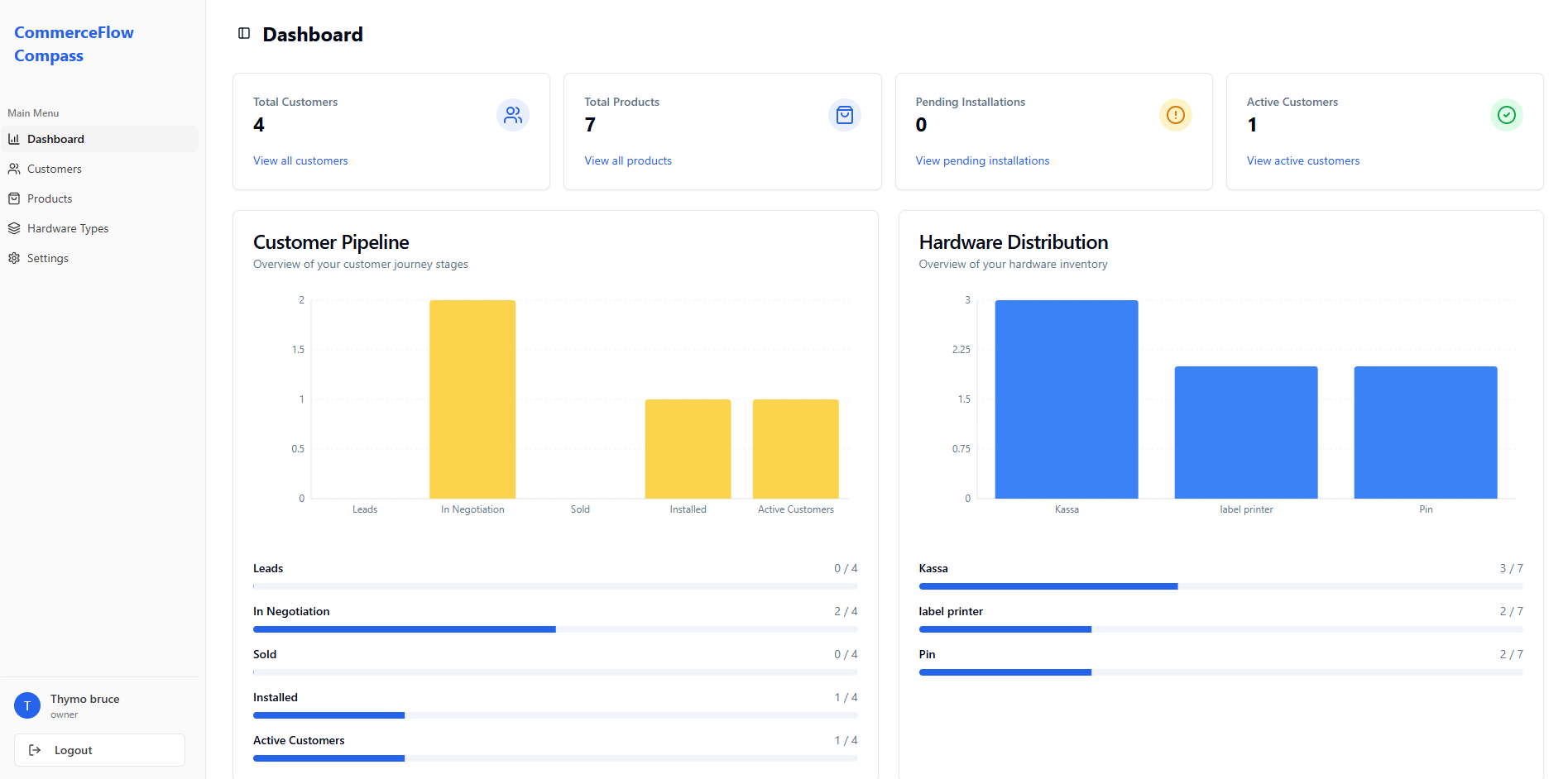The height and width of the screenshot is (779, 1568).
Task: Click the Settings gear icon in sidebar
Action: (x=14, y=258)
